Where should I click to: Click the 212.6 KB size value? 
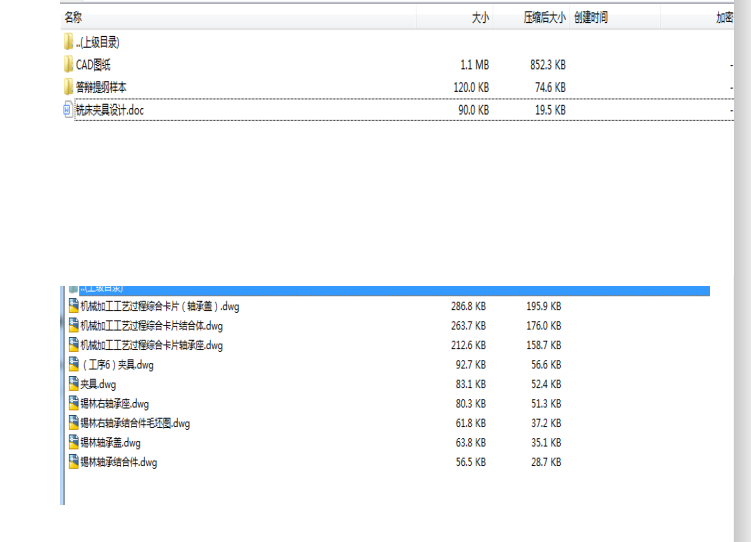click(x=468, y=345)
